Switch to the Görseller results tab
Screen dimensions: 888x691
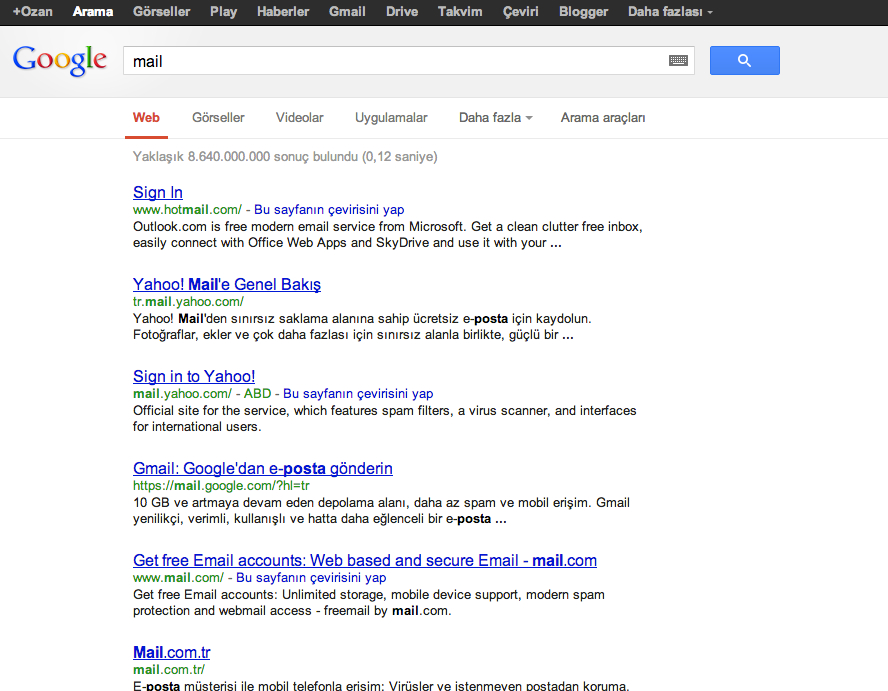[218, 118]
